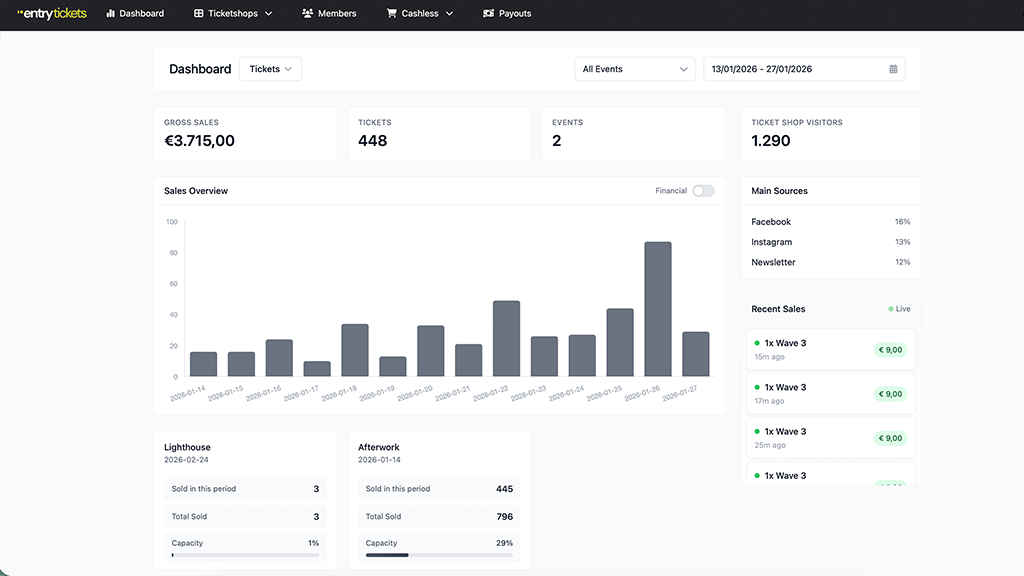Click the tallest bar for 2026-01-26

[x=657, y=309]
